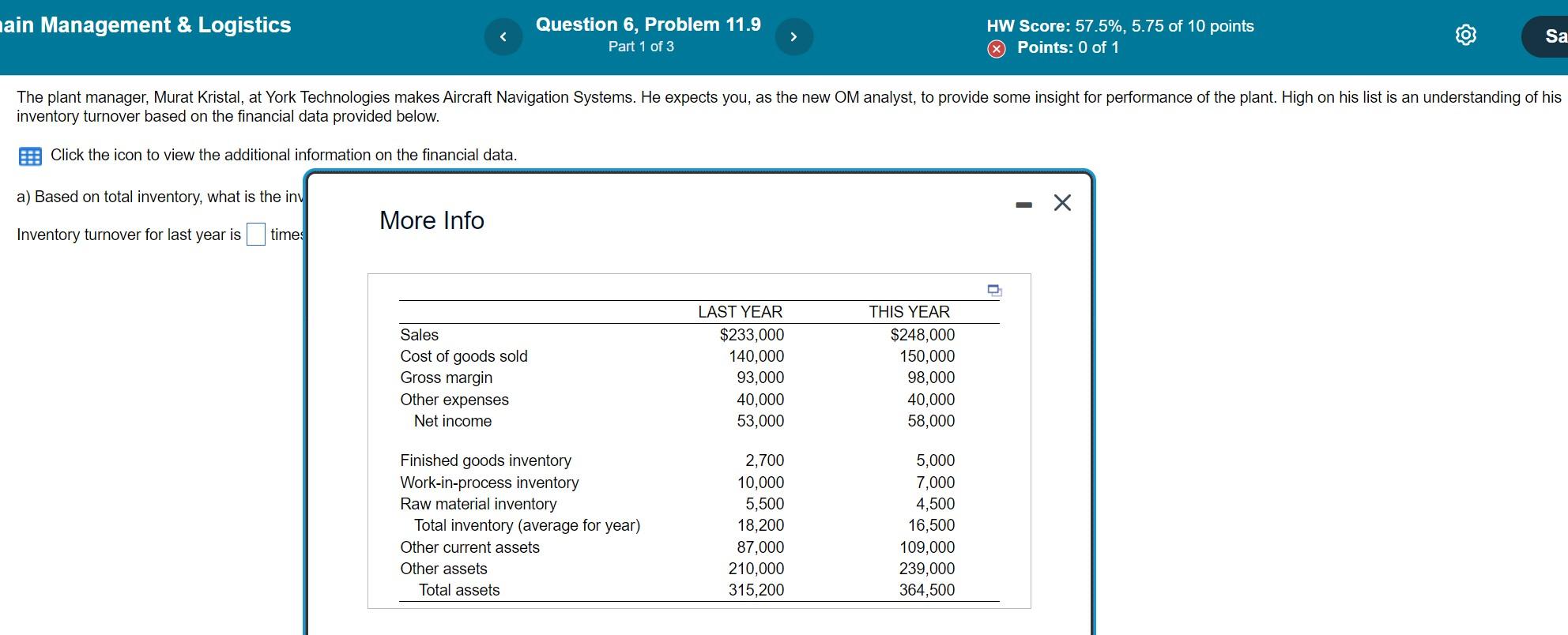Click the Part 1 of 3 label

[x=641, y=47]
